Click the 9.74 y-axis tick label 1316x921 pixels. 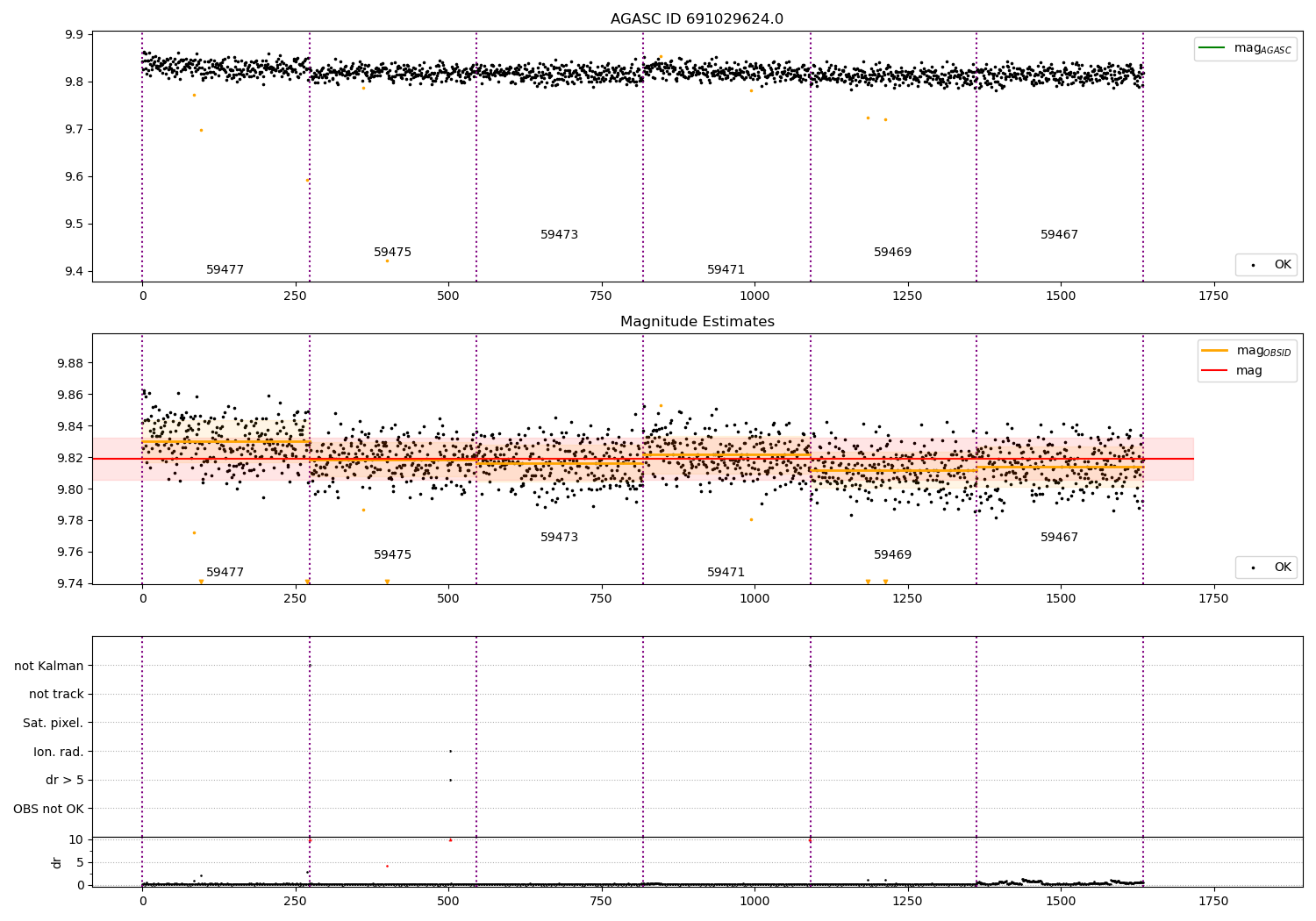70,583
